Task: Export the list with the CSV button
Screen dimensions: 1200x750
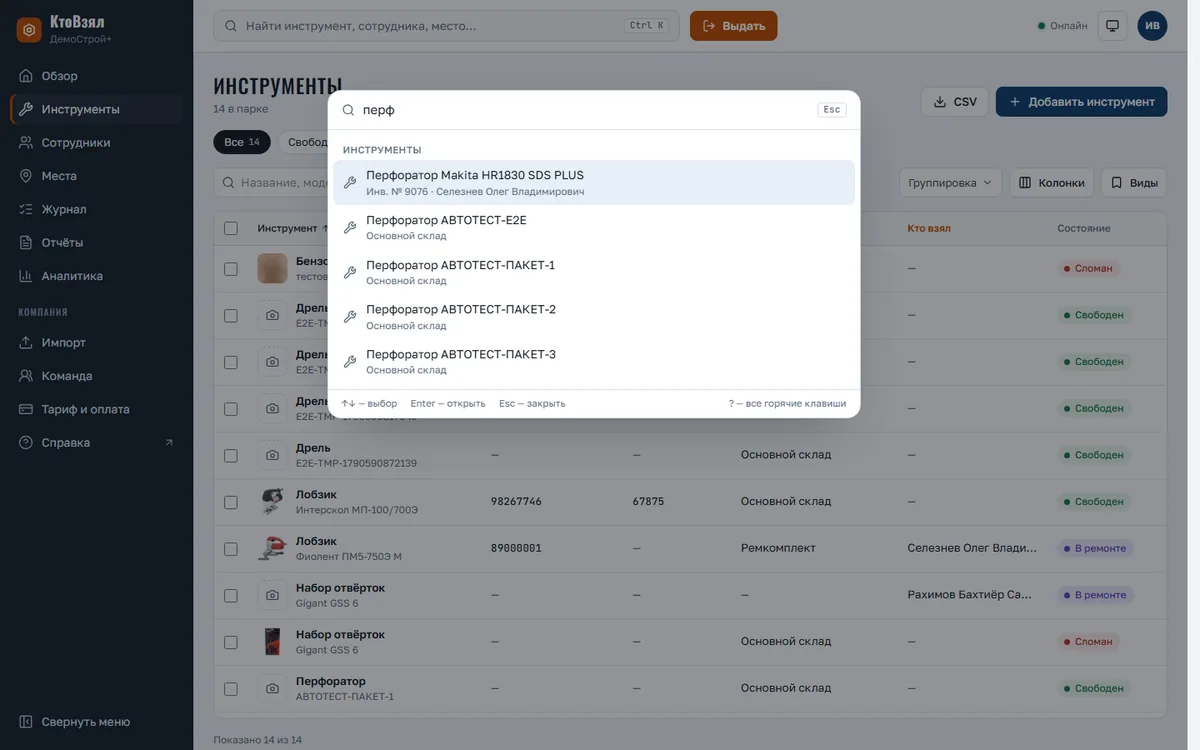Action: coord(955,102)
